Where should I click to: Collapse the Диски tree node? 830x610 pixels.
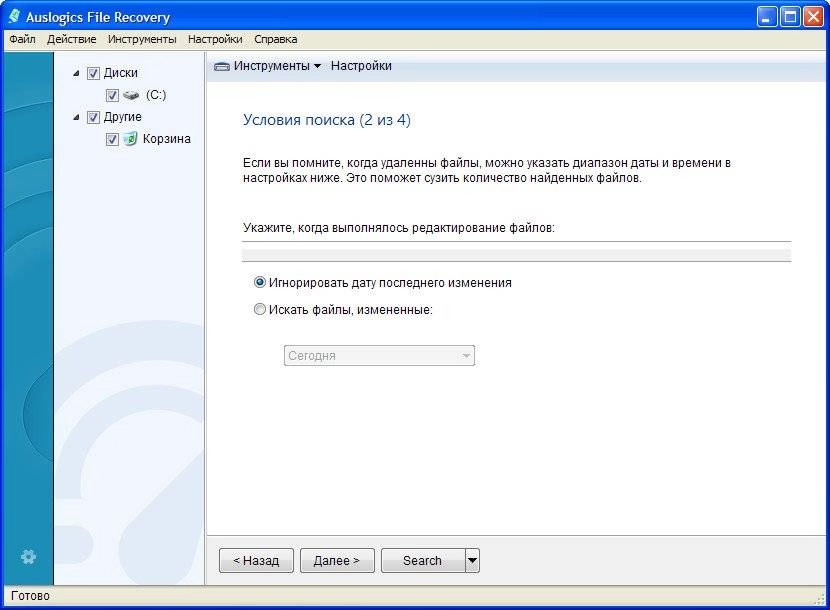coord(76,73)
